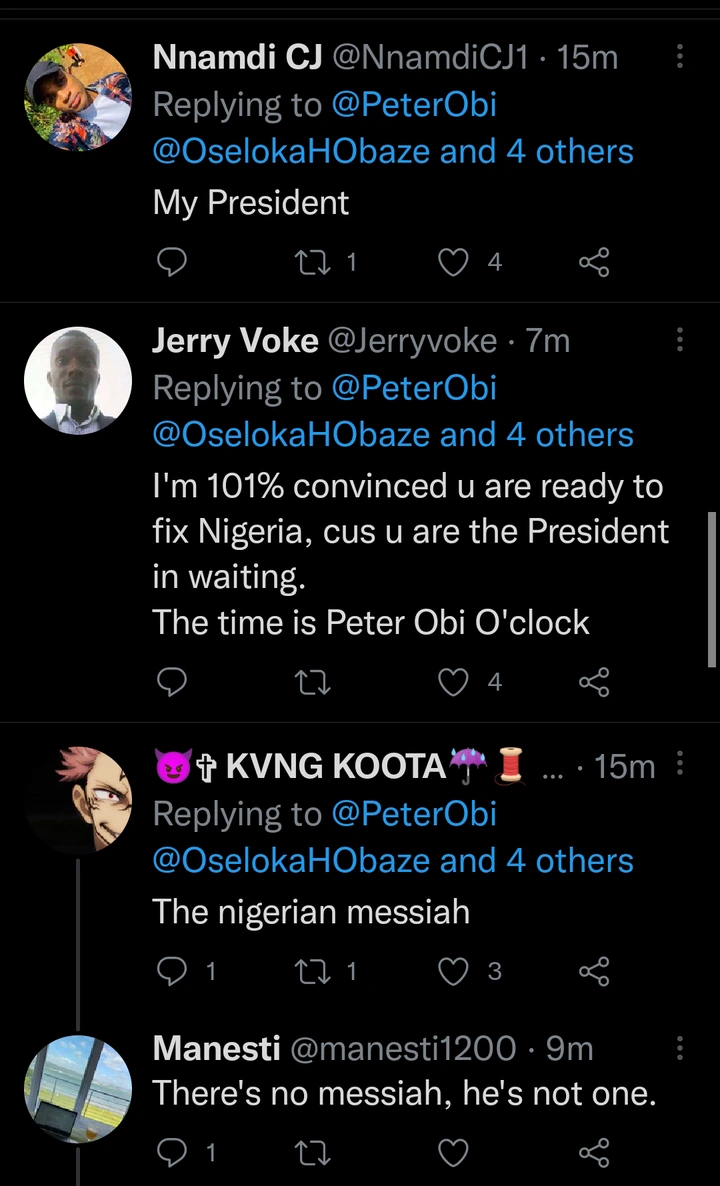Like KVNG KOOTA's "The nigerian messiah" tweet

click(x=455, y=970)
